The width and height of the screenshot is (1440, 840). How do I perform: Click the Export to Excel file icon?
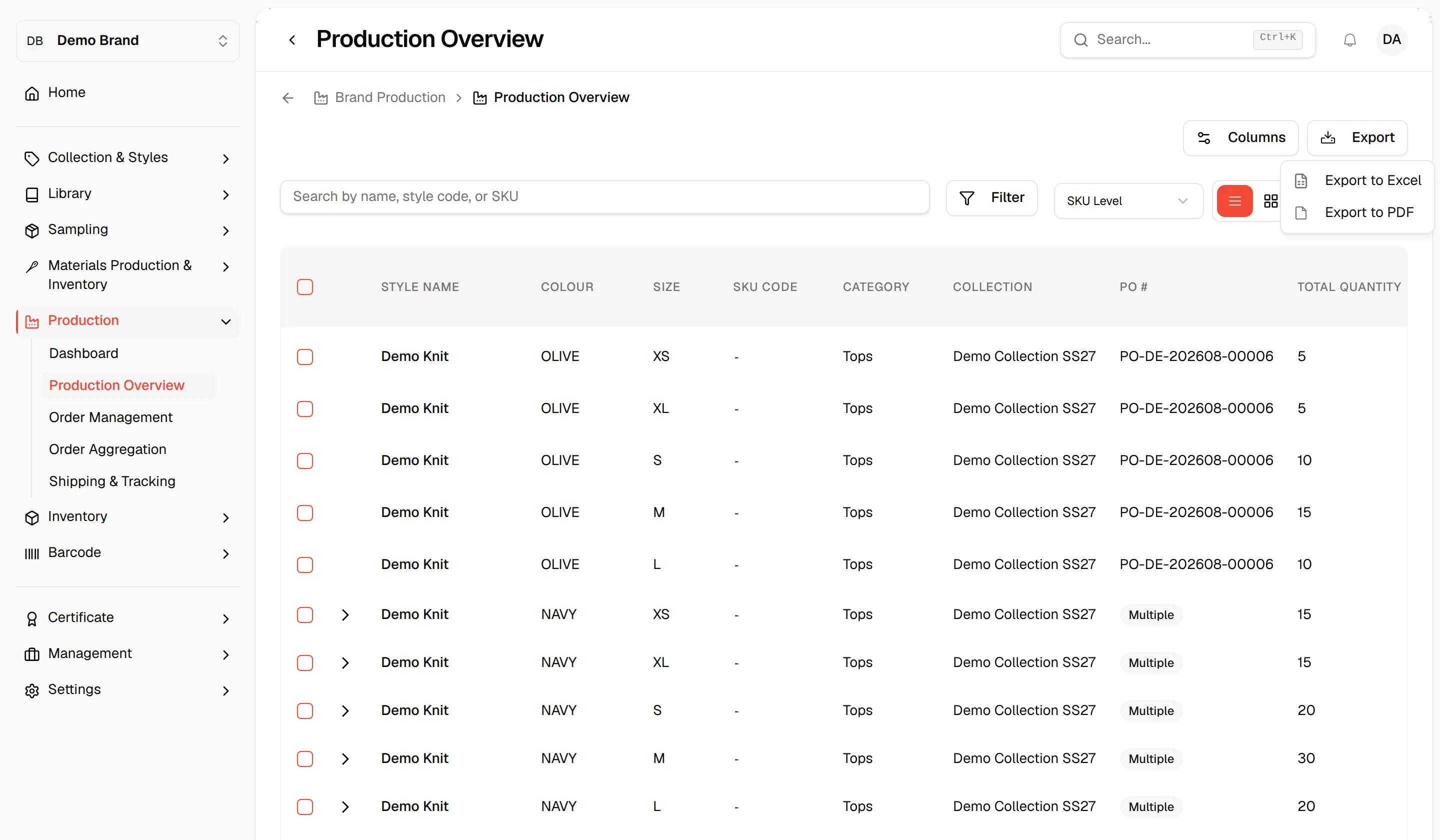pos(1301,181)
